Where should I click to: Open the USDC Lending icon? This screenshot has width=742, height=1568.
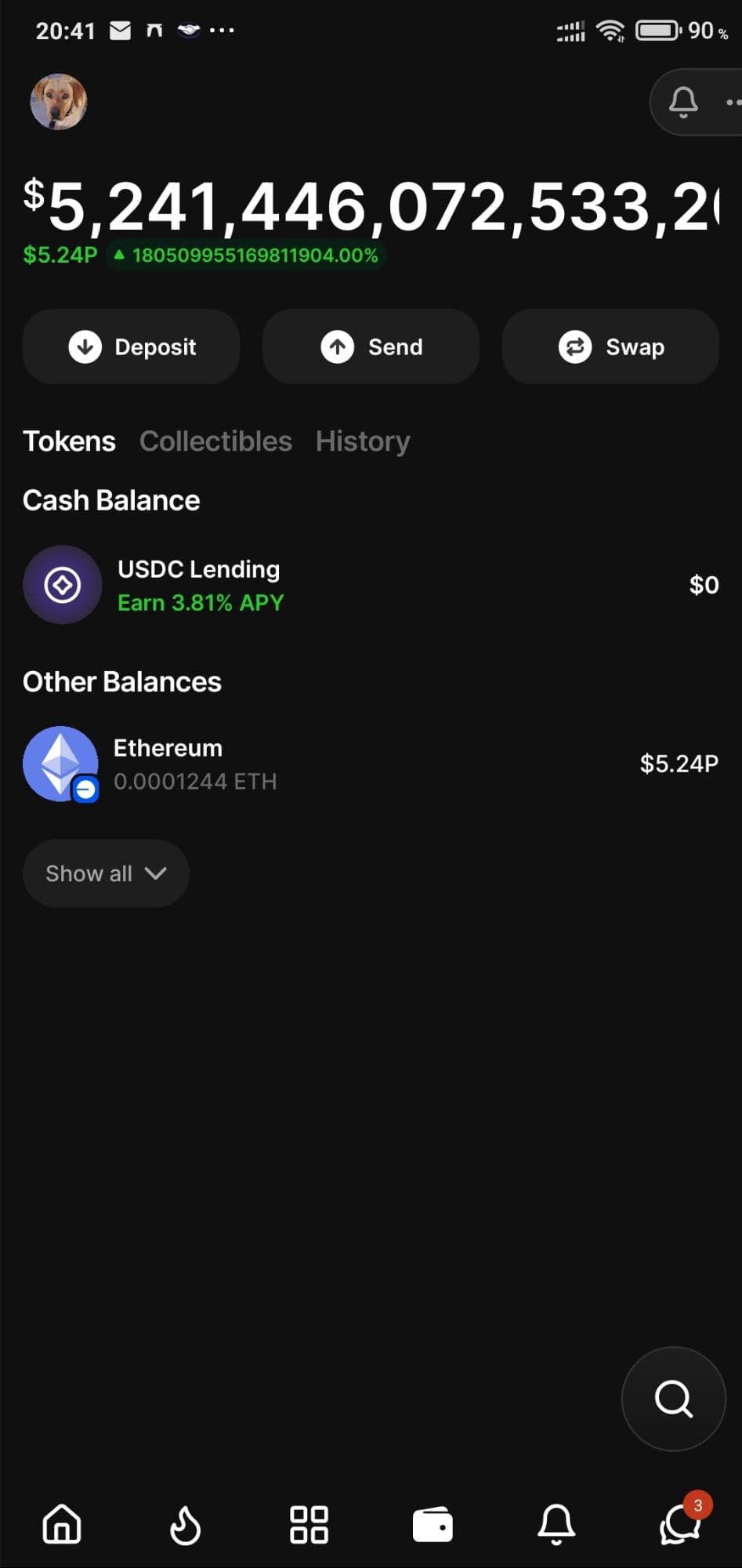pos(62,585)
